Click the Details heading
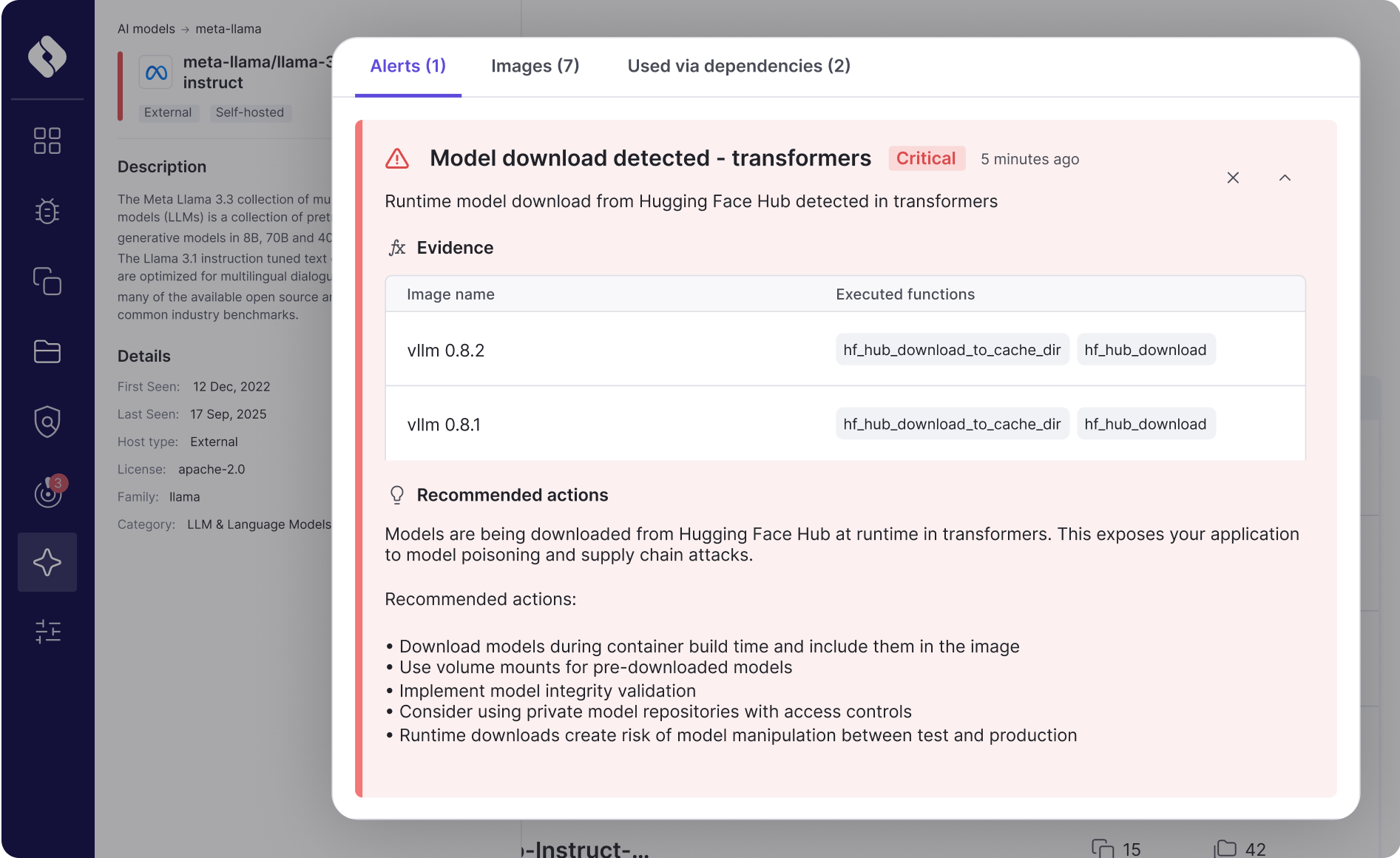The image size is (1400, 858). point(144,356)
